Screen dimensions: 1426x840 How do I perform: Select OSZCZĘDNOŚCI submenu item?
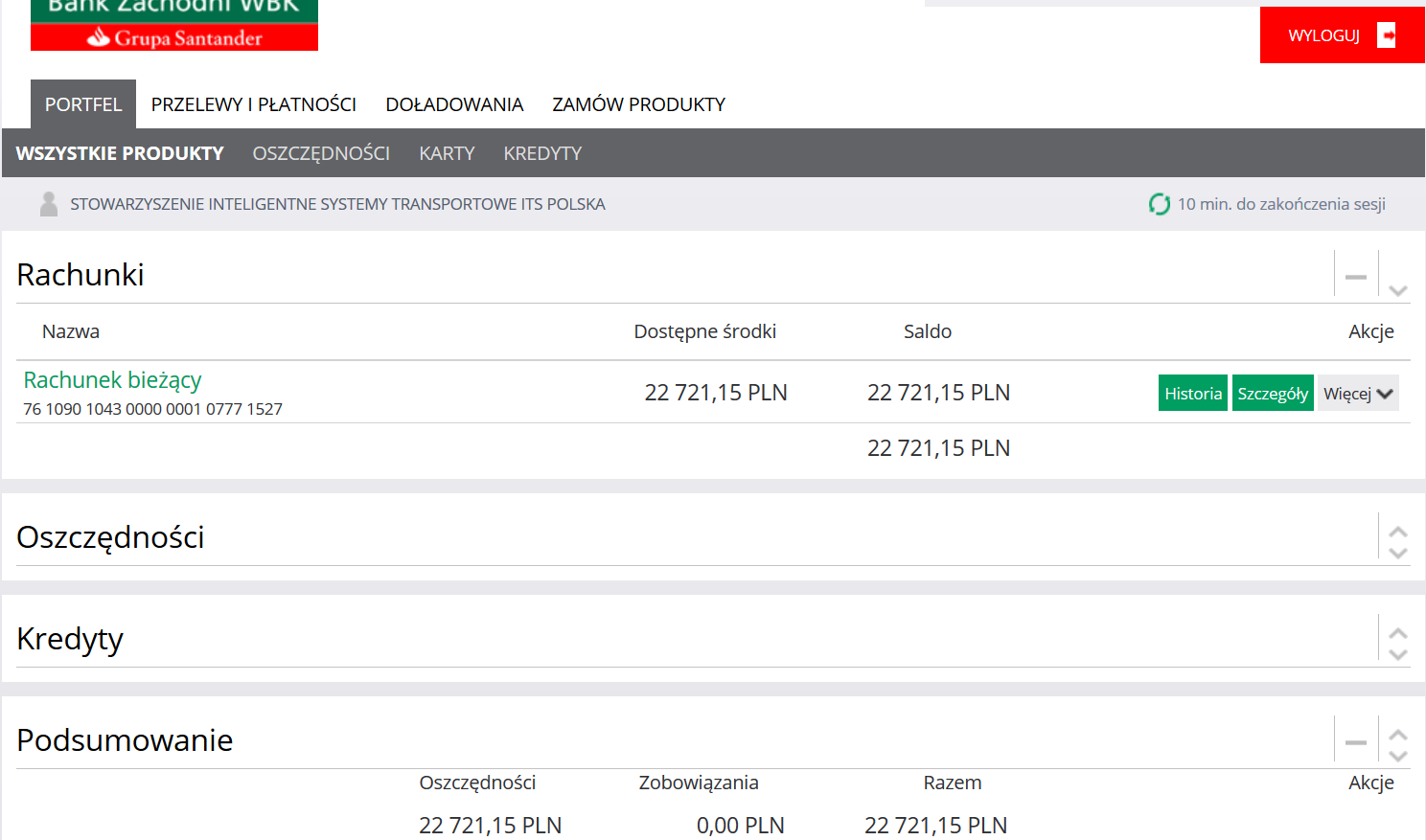coord(321,153)
